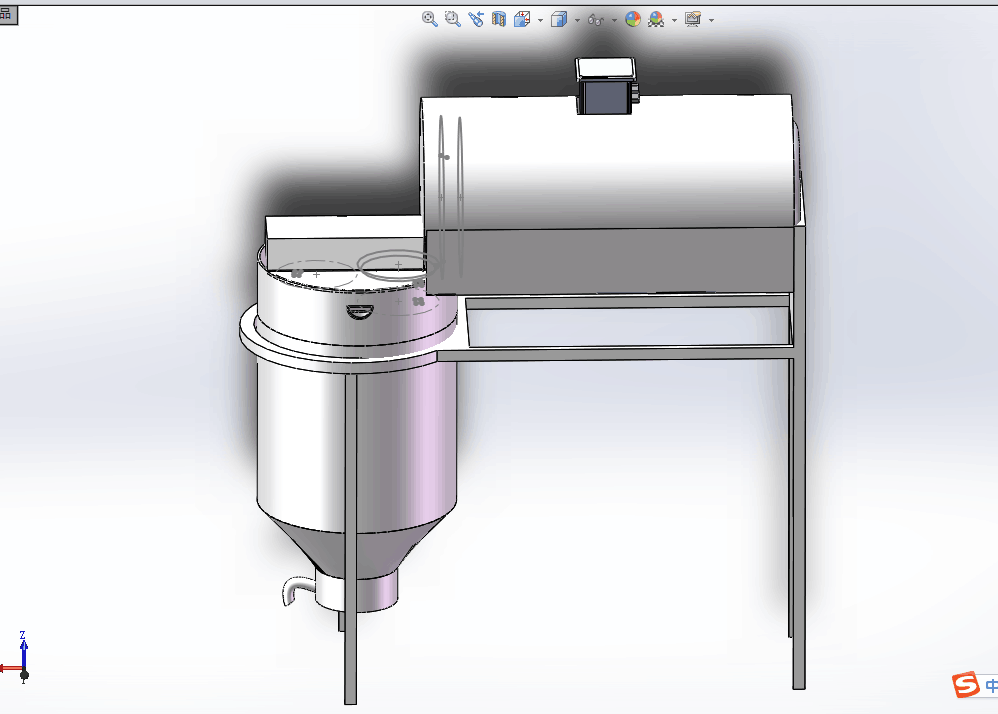Activate the Section View tool
This screenshot has width=998, height=714.
point(498,19)
